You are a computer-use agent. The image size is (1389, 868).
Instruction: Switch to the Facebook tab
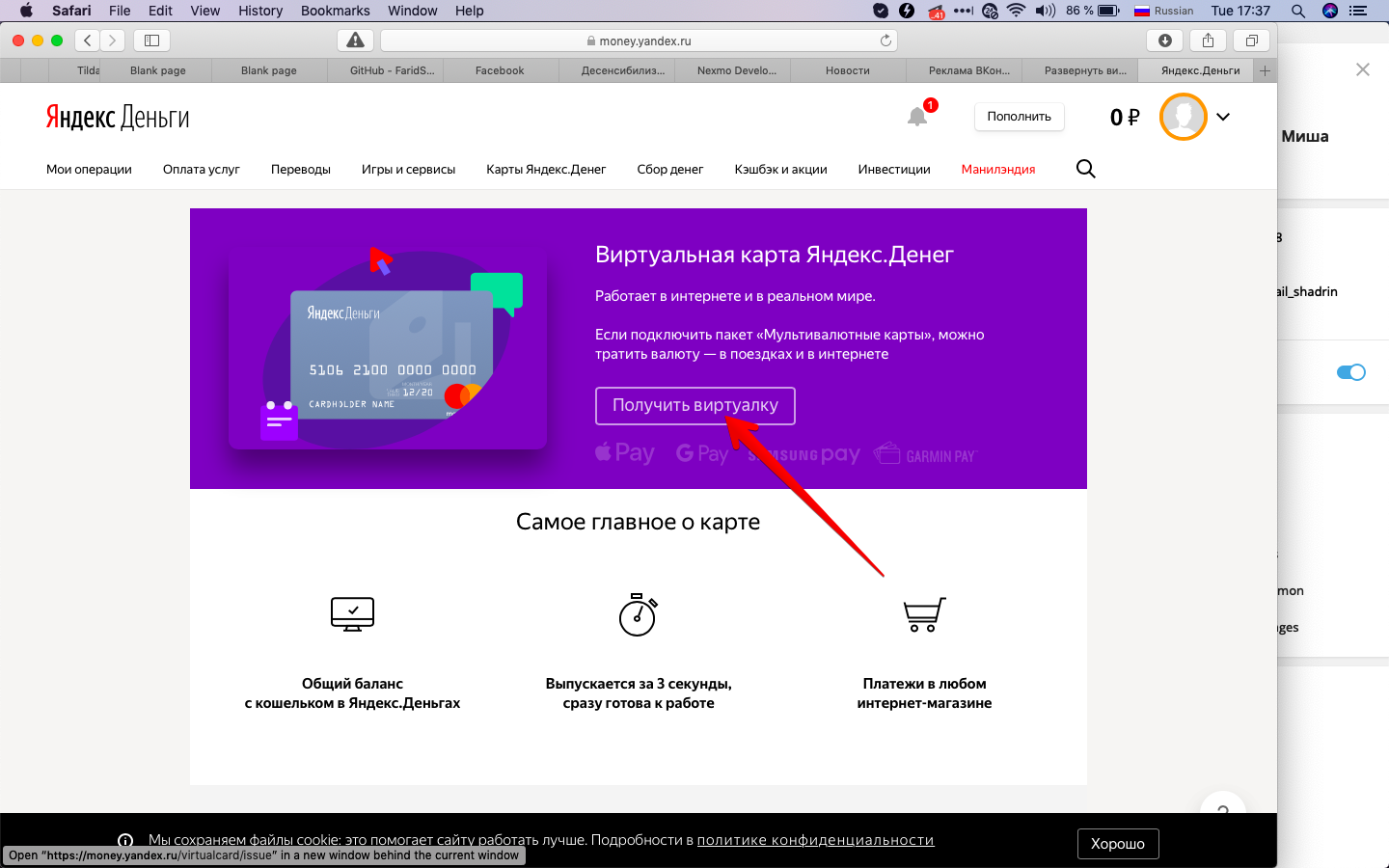click(500, 70)
